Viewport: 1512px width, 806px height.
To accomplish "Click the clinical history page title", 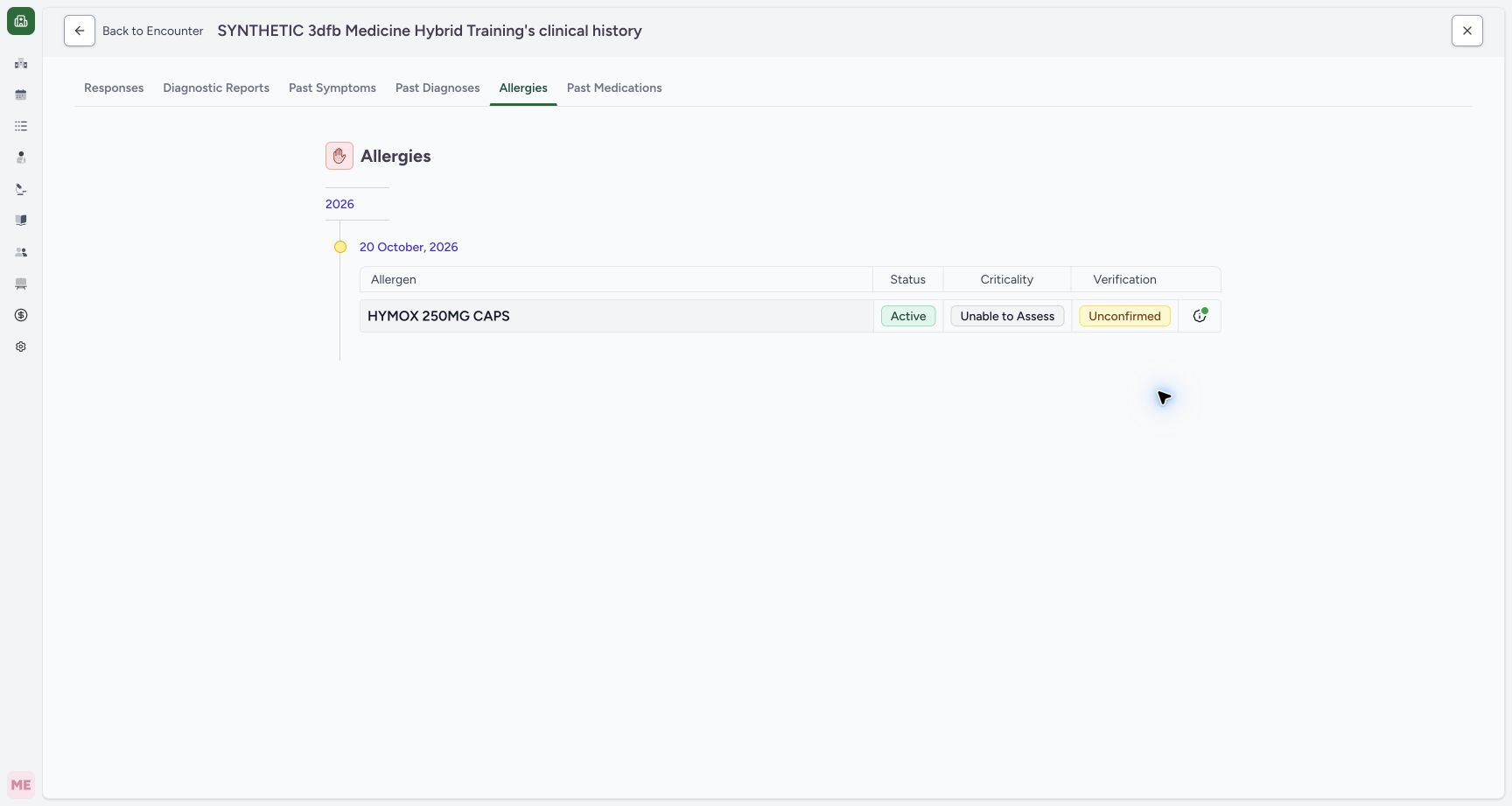I will pos(430,31).
